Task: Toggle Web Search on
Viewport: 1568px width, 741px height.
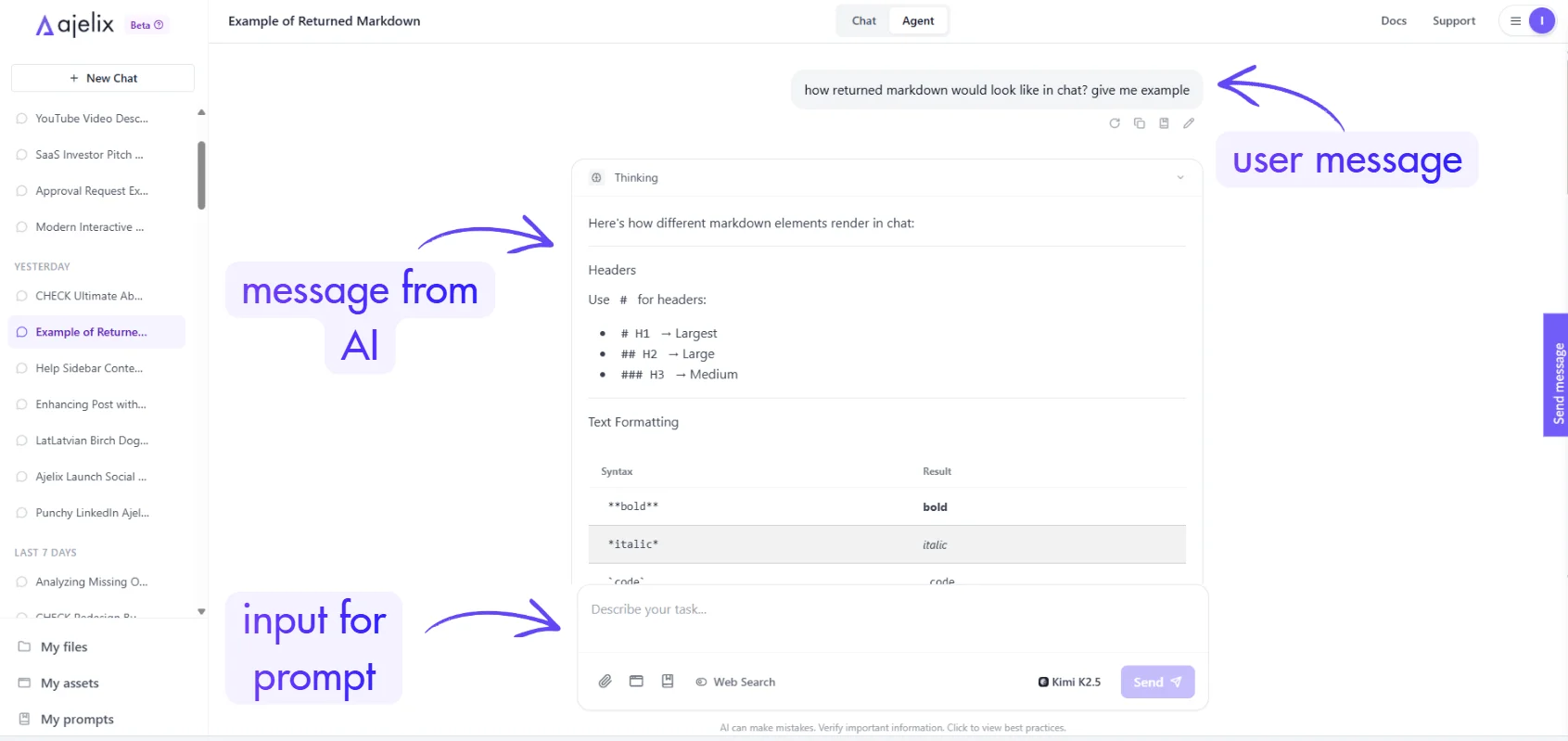Action: click(x=735, y=682)
